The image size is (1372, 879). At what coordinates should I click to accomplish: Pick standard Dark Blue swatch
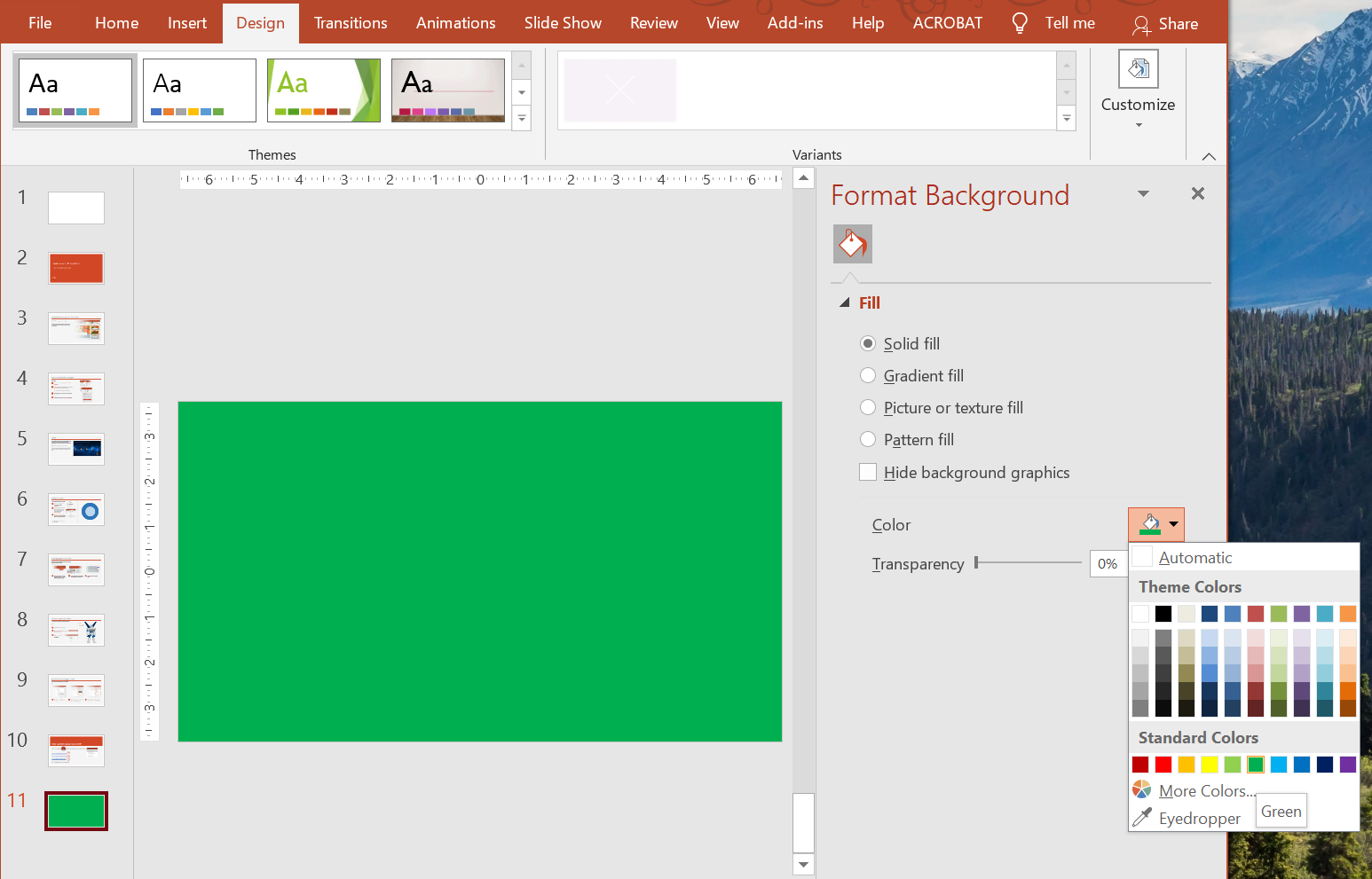coord(1325,765)
